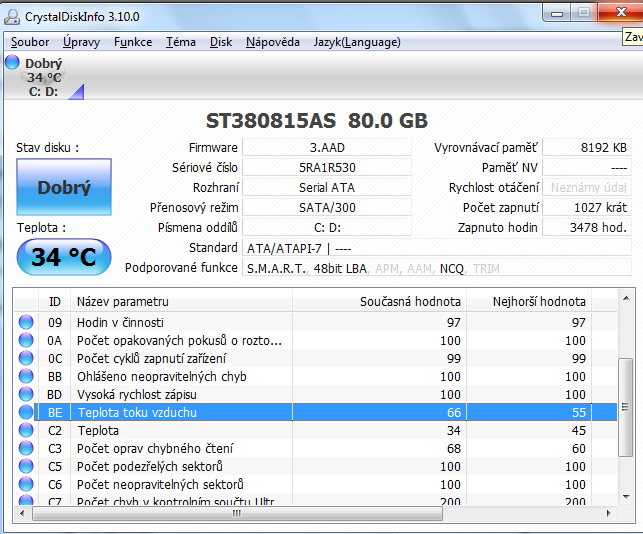Screen dimensions: 643x534
Task: Click status orb beside attribute BB
Action: (26, 377)
